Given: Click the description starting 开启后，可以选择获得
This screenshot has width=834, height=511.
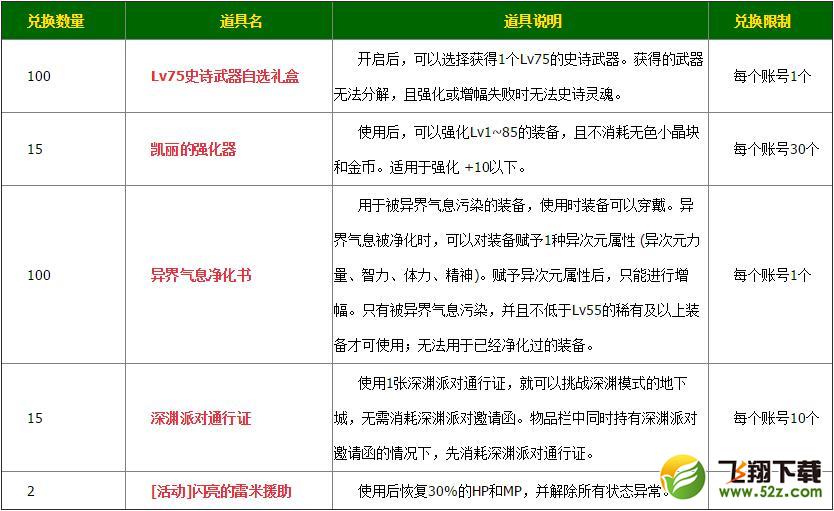Looking at the screenshot, I should click(519, 77).
